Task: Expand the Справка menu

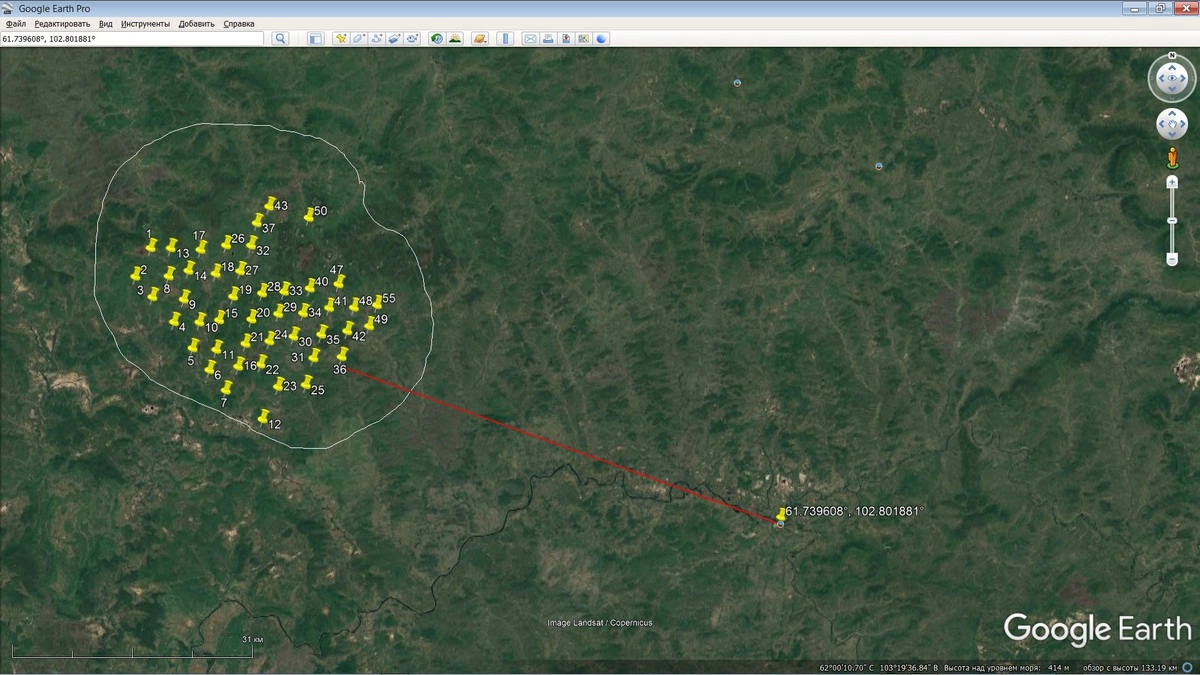Action: [238, 23]
